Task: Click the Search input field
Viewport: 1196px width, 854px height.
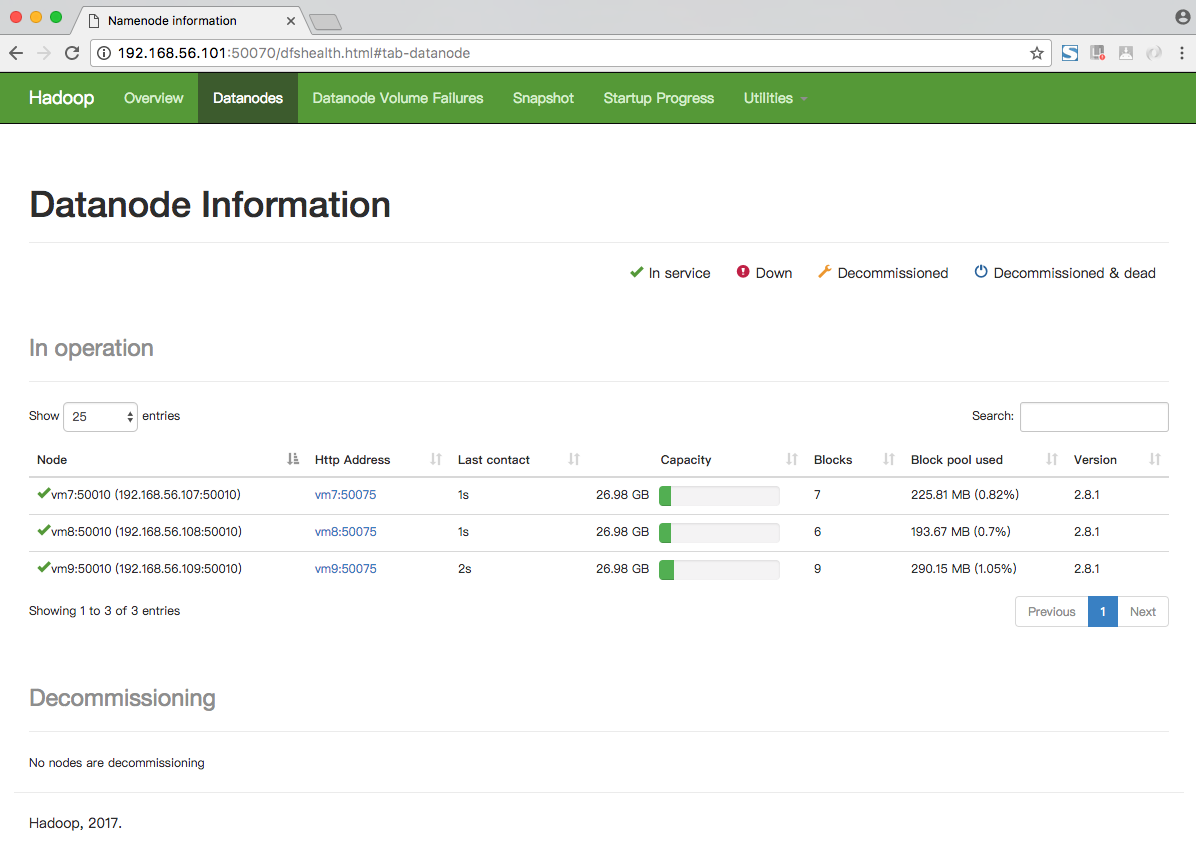Action: [x=1093, y=417]
